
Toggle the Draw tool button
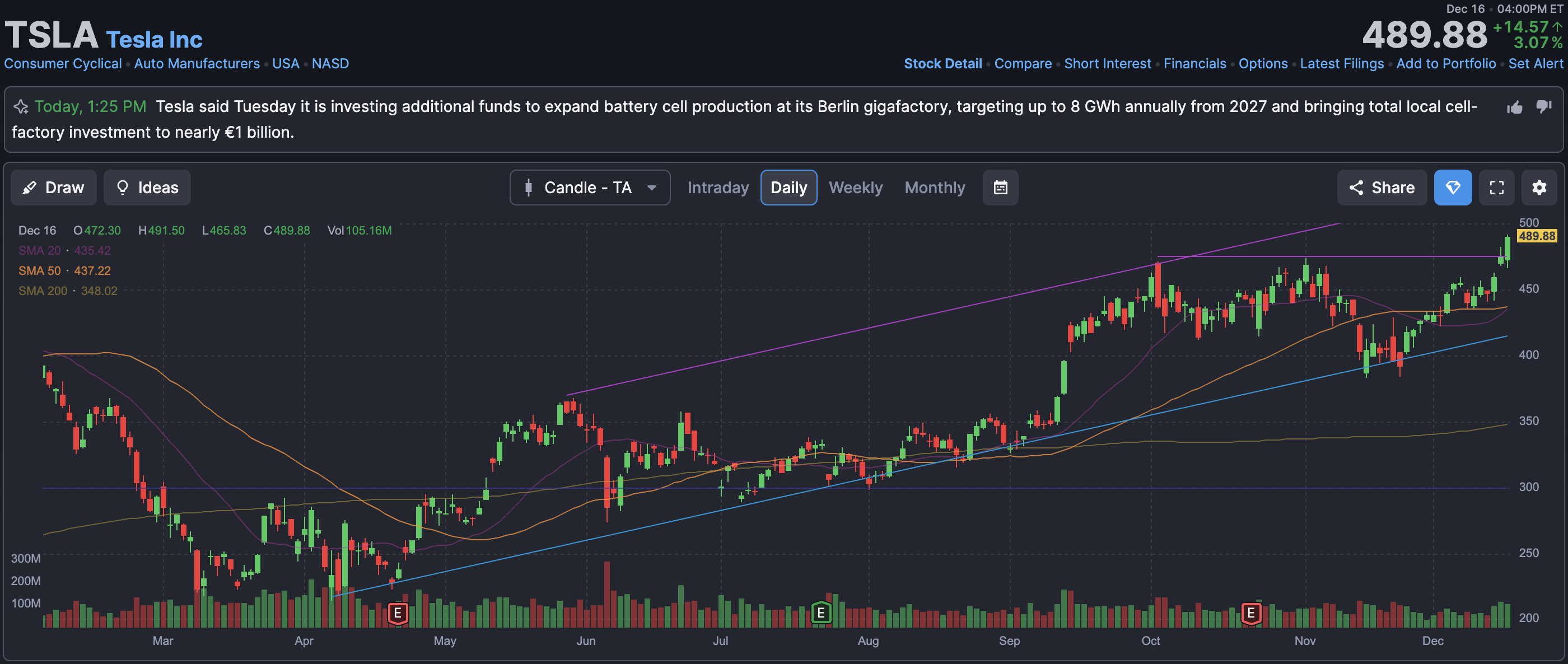[54, 188]
